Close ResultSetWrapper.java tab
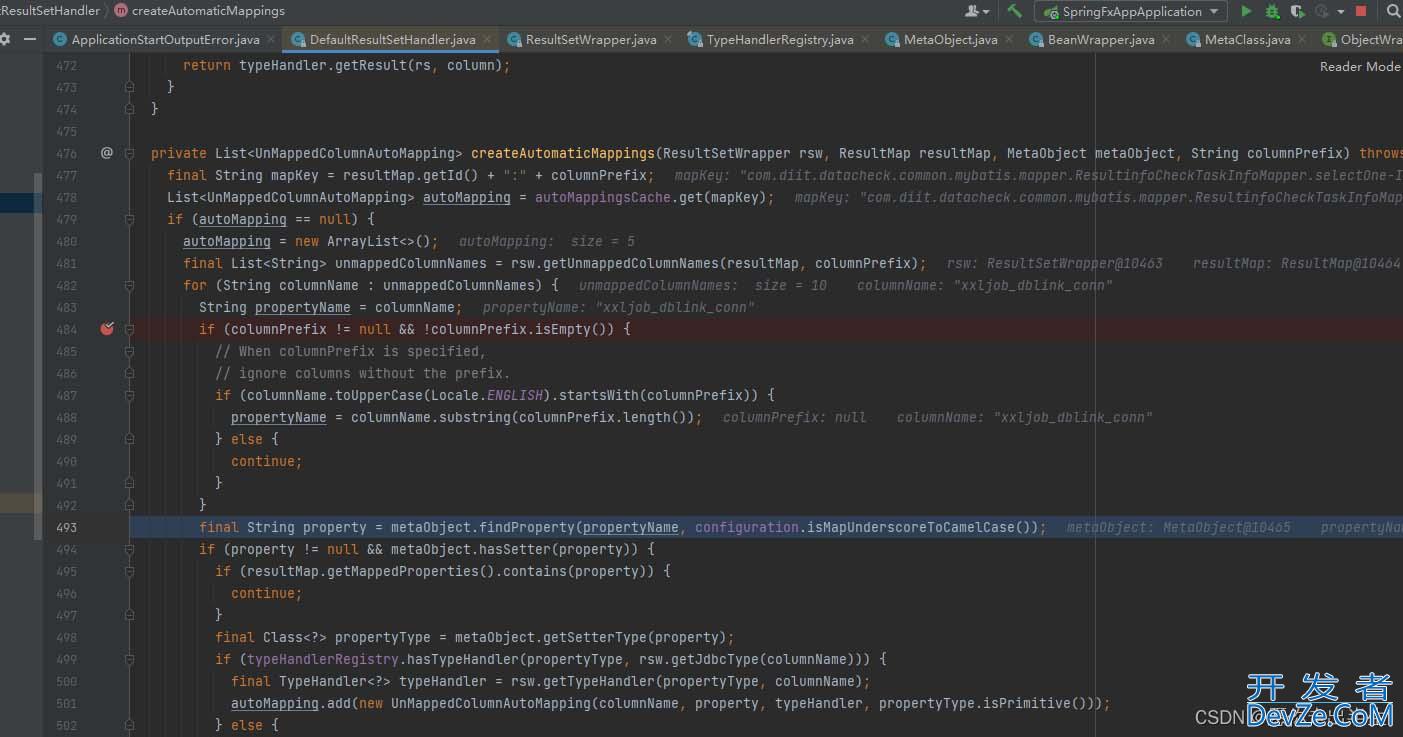The width and height of the screenshot is (1403, 737). 669,40
